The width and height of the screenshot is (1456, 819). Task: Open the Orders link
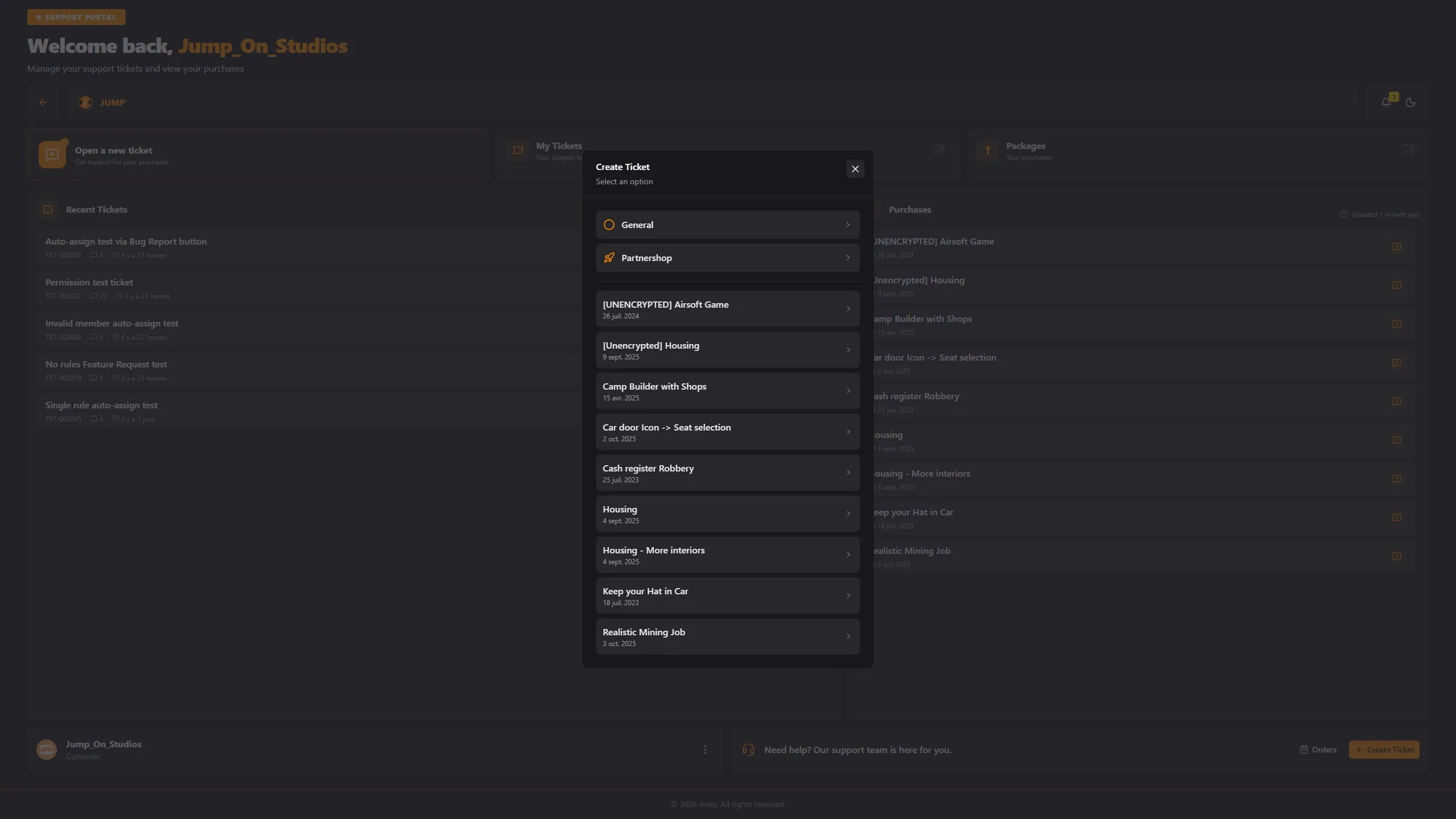pyautogui.click(x=1318, y=750)
